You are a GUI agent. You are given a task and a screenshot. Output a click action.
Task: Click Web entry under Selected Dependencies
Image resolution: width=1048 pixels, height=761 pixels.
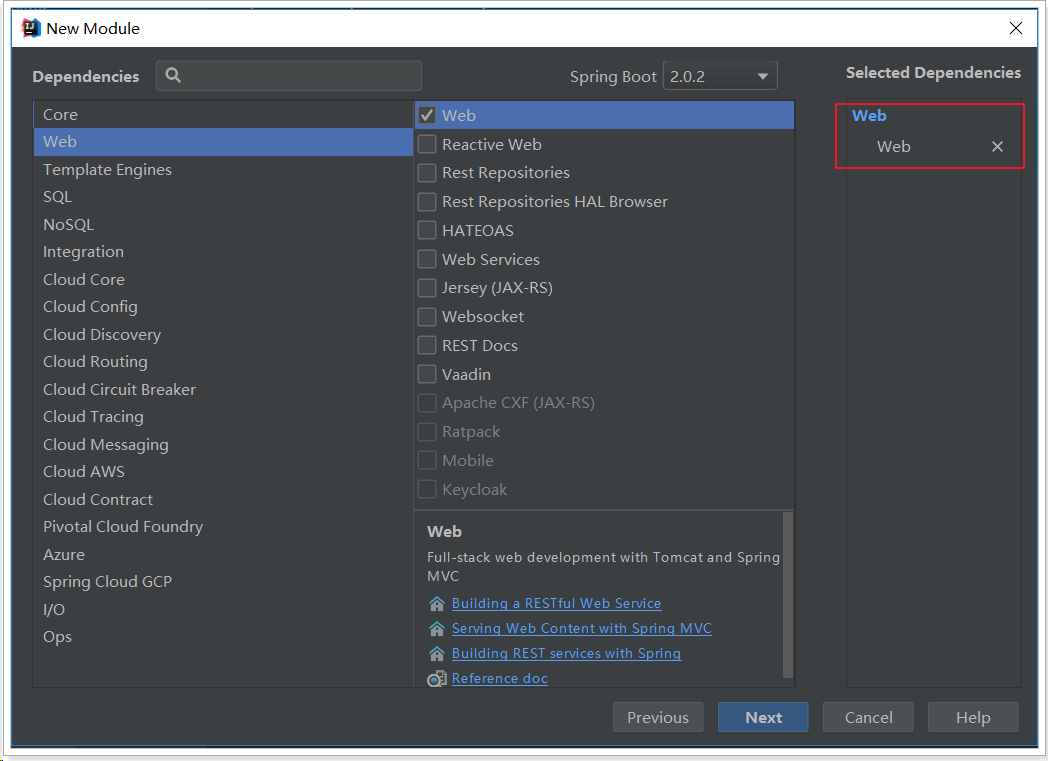tap(894, 146)
